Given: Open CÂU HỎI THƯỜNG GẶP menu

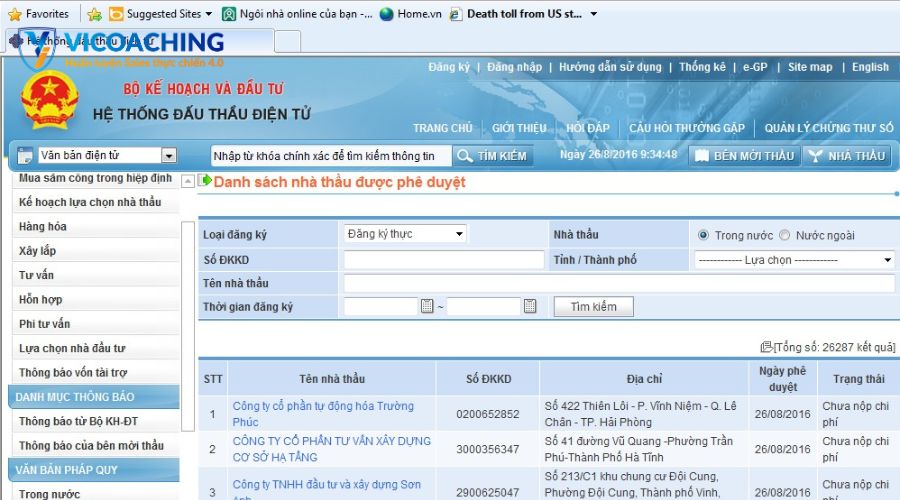Looking at the screenshot, I should pos(686,128).
